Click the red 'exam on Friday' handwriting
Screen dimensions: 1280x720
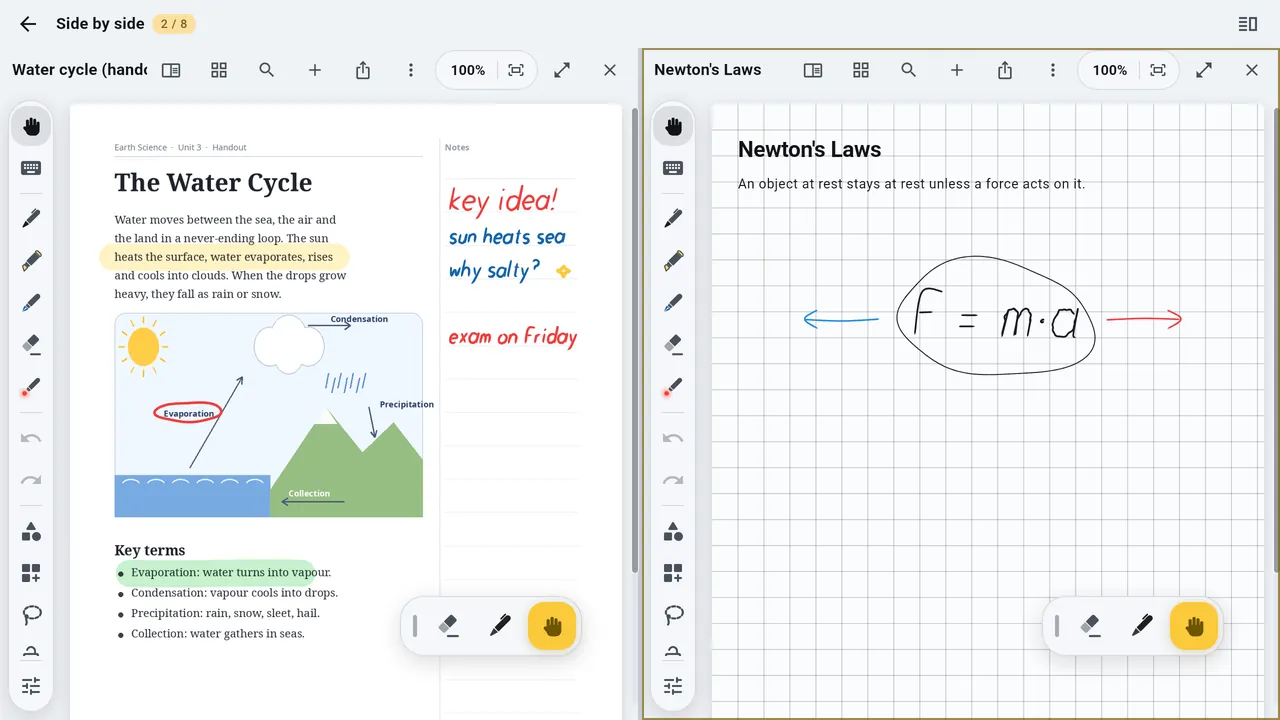512,336
